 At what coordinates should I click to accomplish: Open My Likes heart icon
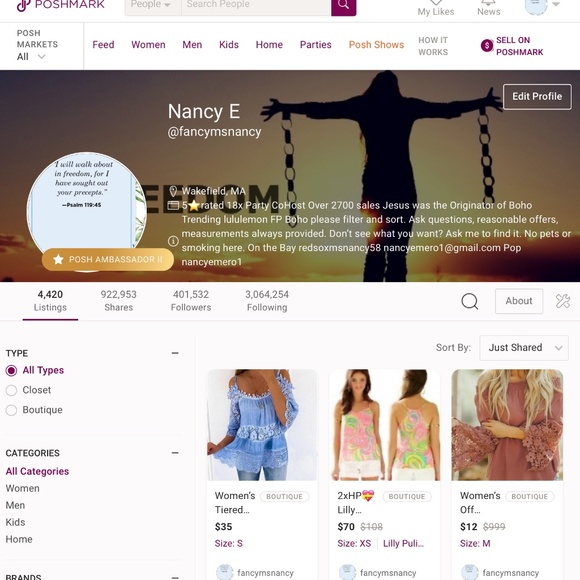(436, 3)
